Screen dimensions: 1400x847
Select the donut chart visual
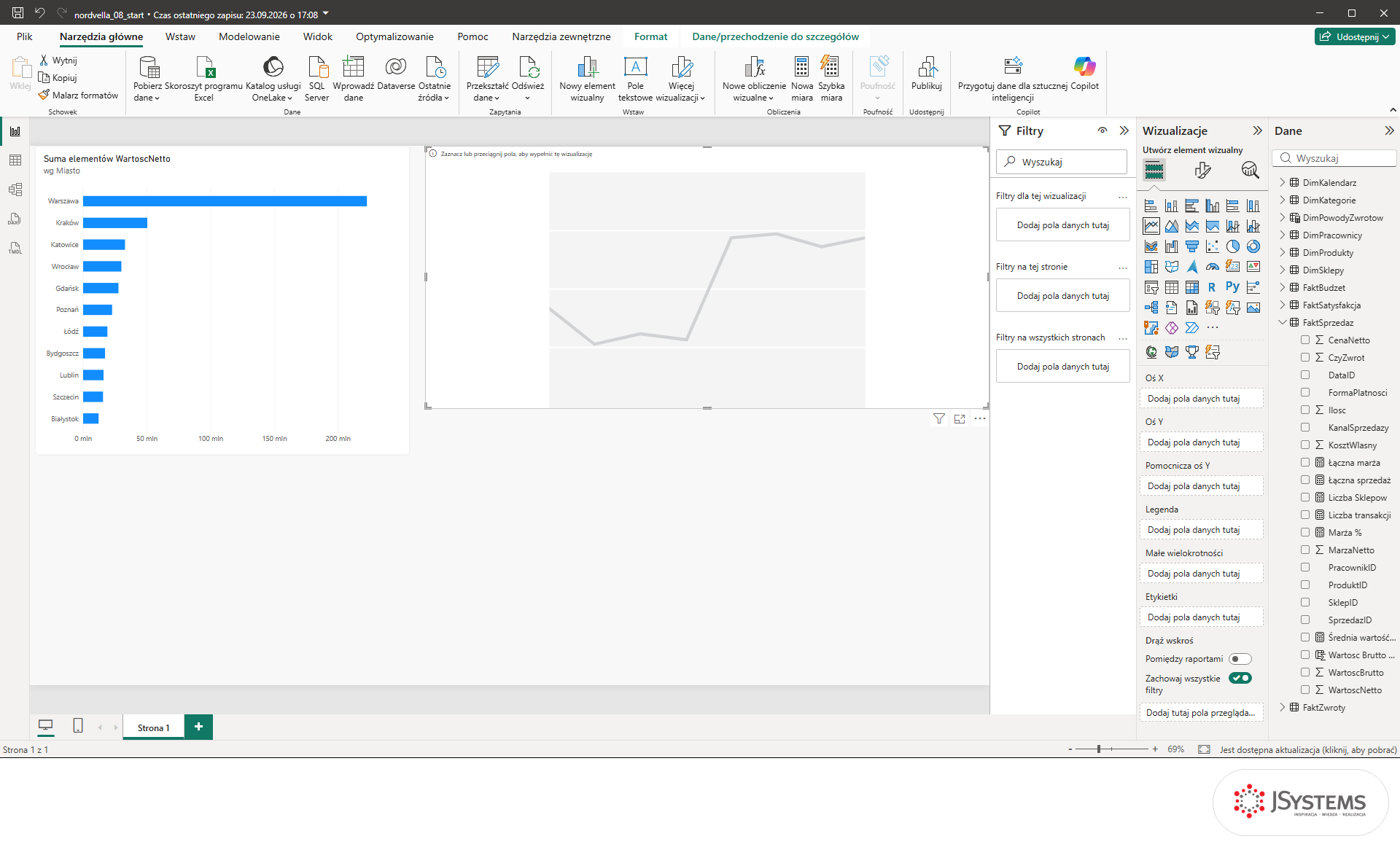tap(1253, 246)
